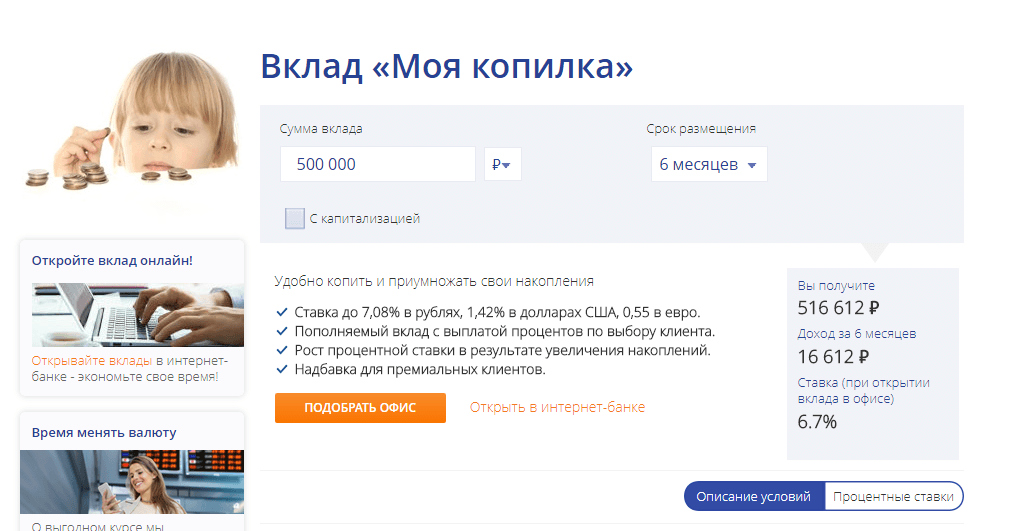The width and height of the screenshot is (1023, 531).
Task: Follow the "Открыть в интернет-банке" link
Action: pos(557,407)
